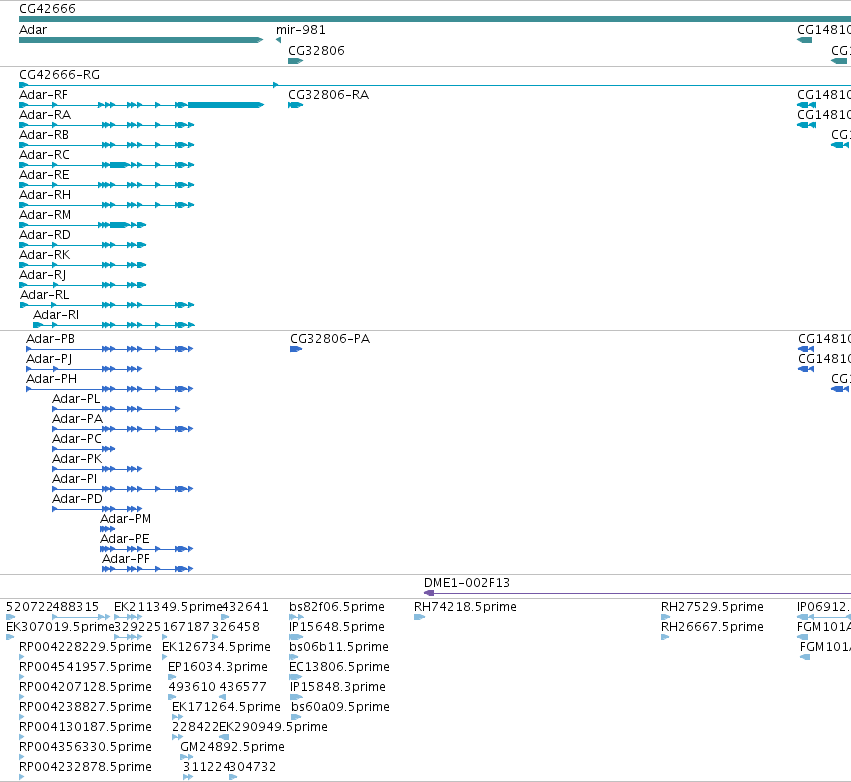Click the mir-981 gene label
This screenshot has width=851, height=782.
(x=301, y=30)
